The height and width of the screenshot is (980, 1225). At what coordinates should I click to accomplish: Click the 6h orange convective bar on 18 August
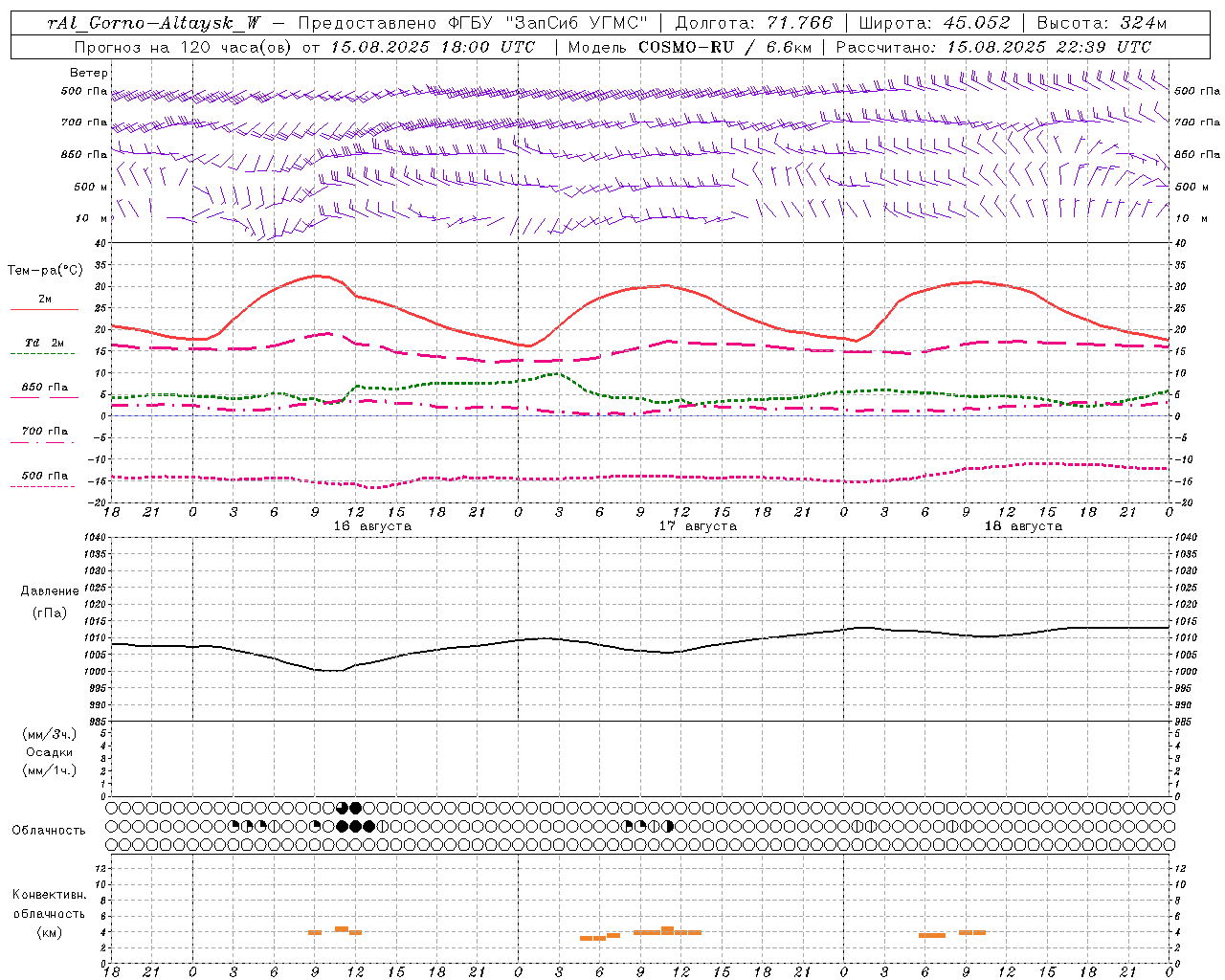[932, 935]
